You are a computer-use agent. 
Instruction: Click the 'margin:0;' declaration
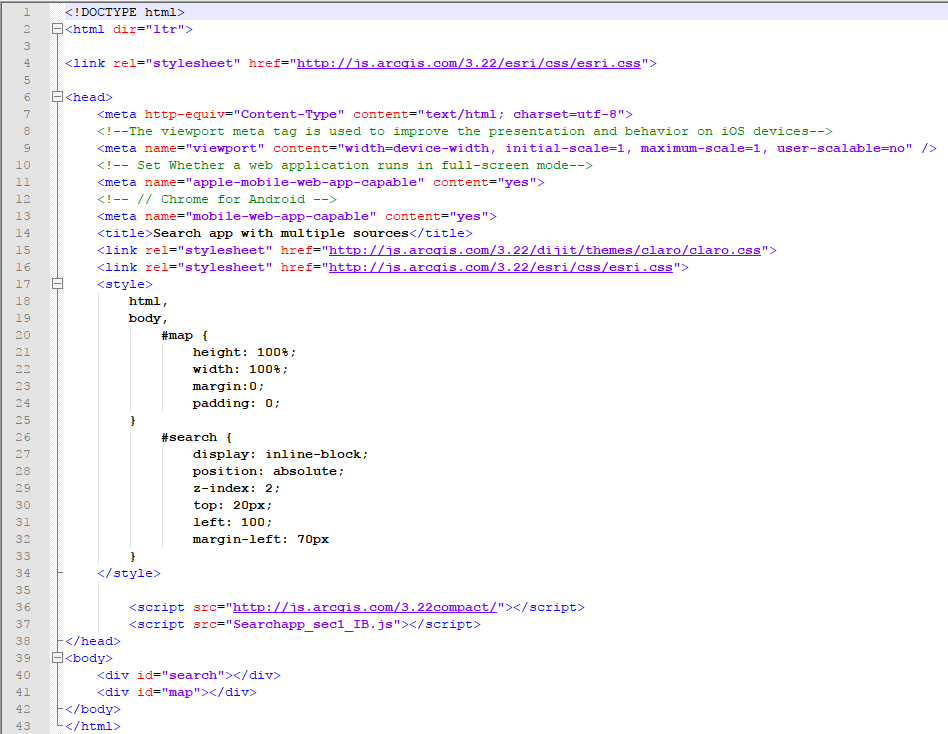point(229,386)
